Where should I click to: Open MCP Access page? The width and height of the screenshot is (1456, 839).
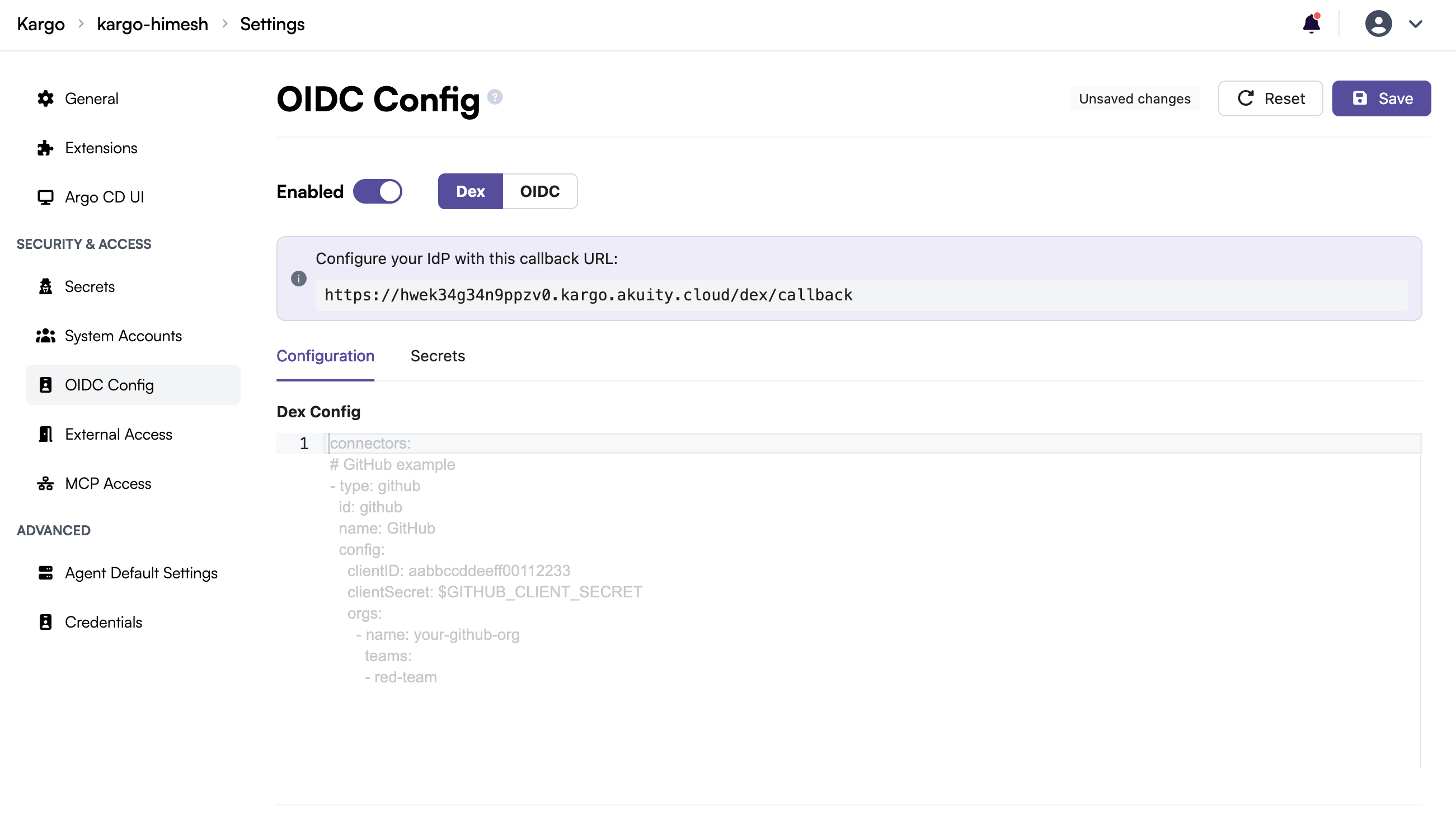[x=133, y=483]
